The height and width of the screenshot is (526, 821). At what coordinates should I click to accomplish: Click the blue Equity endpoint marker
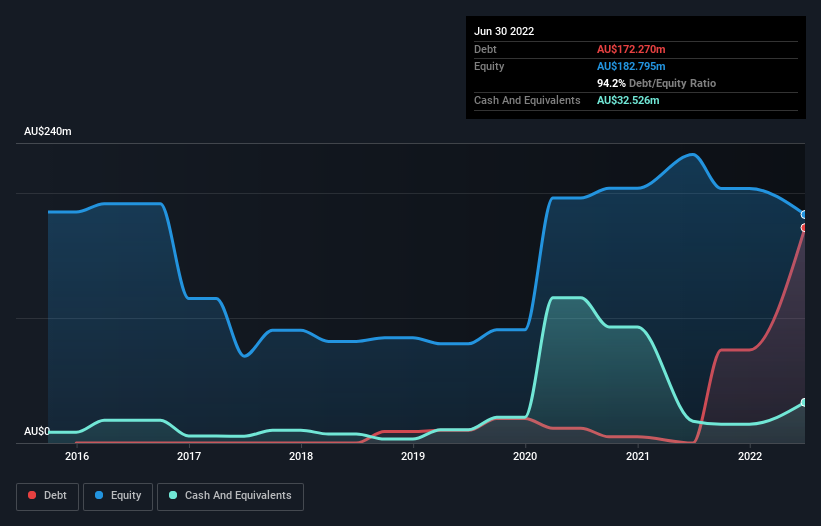coord(804,215)
